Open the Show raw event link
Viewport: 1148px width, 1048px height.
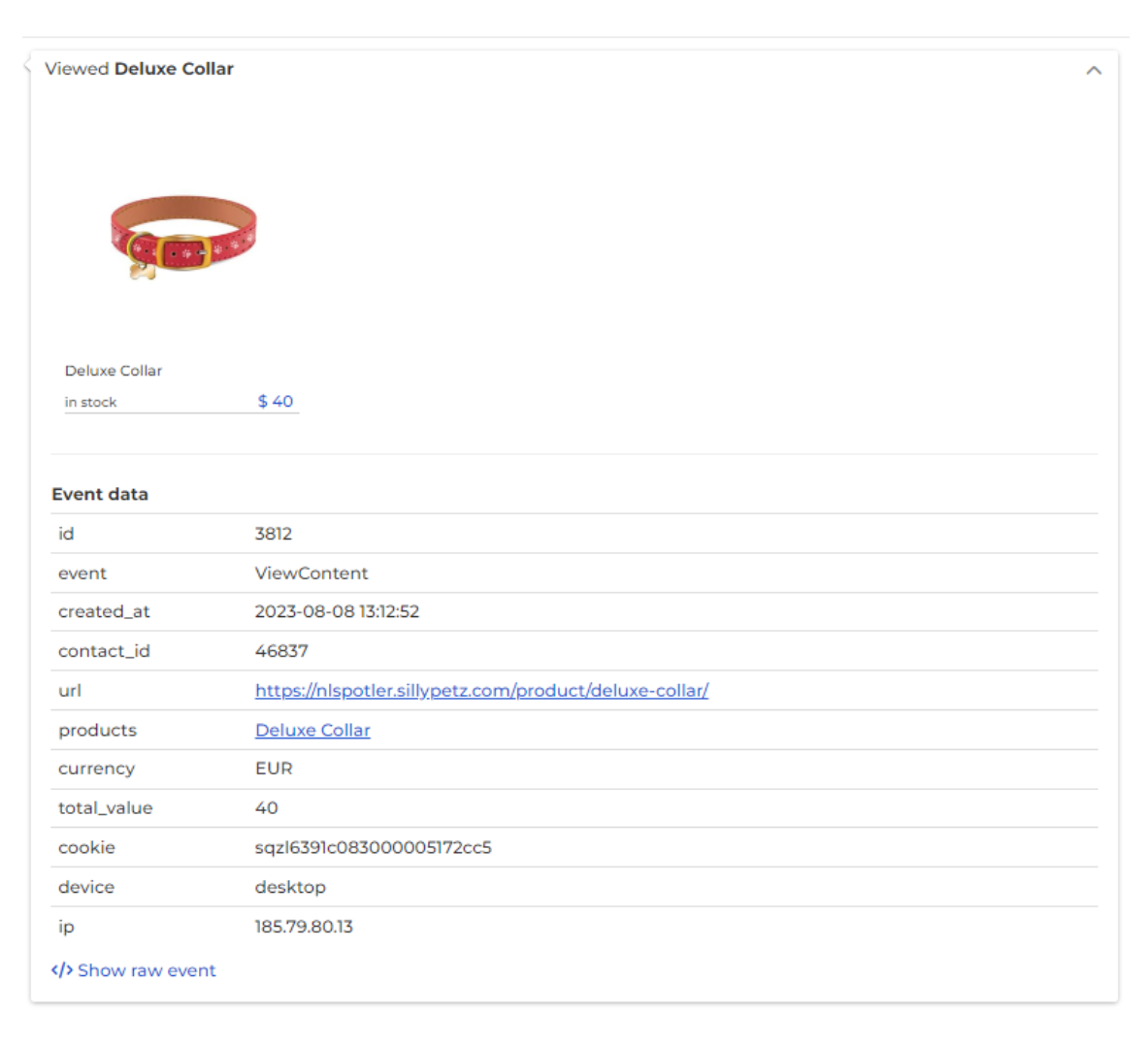(x=147, y=970)
